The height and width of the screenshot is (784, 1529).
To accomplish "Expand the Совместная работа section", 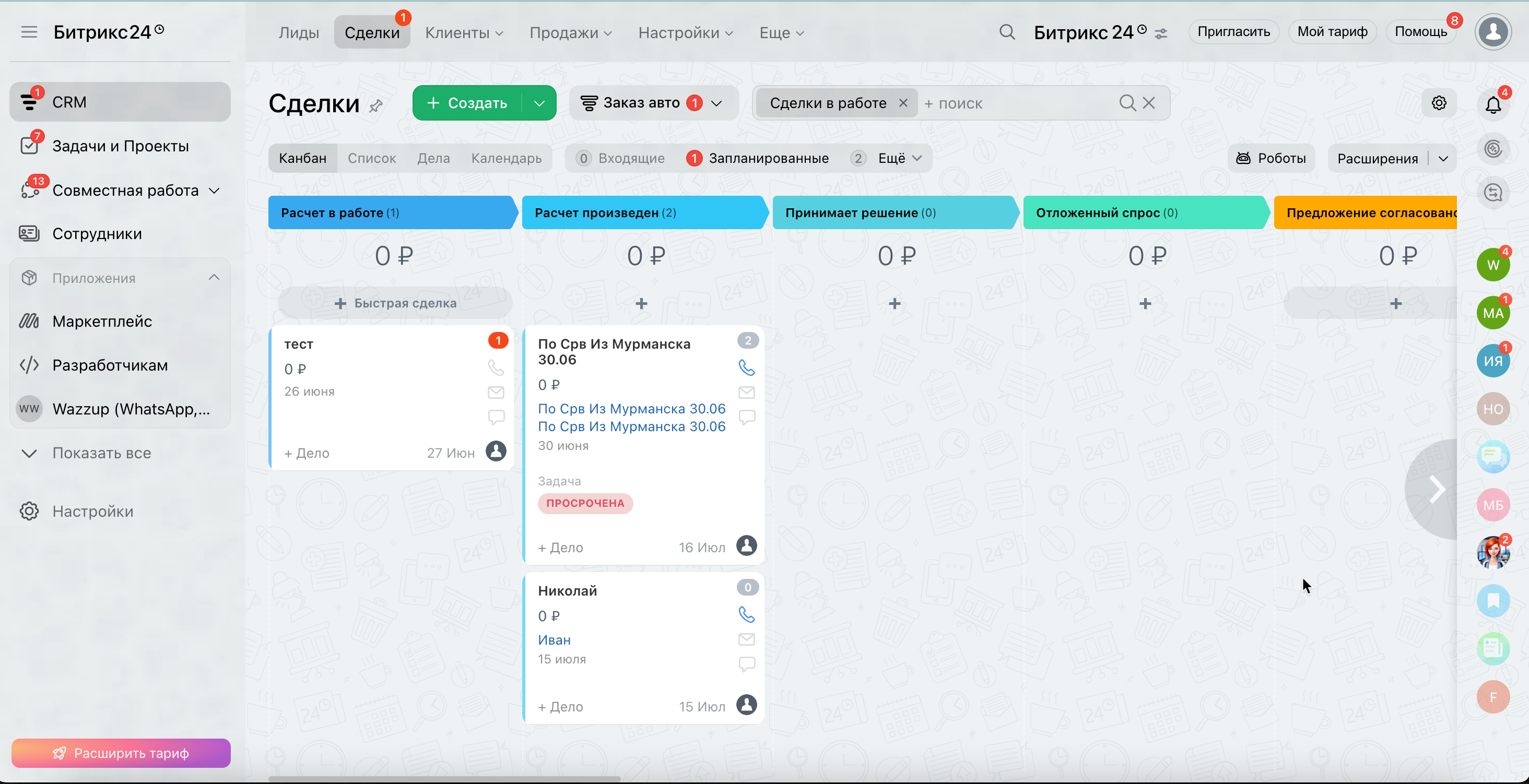I will [x=214, y=191].
